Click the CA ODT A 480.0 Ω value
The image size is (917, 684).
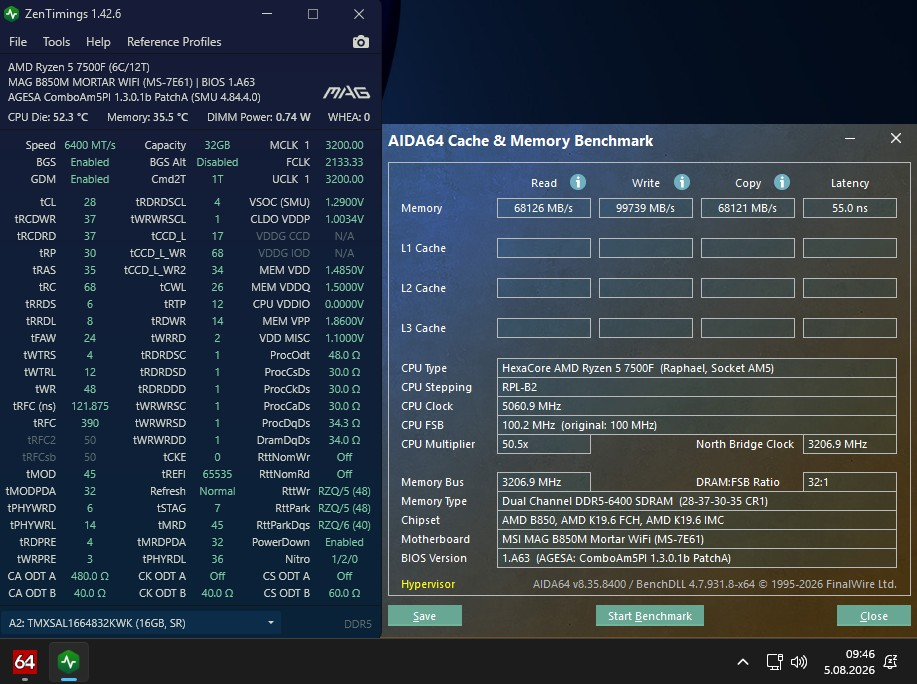[90, 576]
